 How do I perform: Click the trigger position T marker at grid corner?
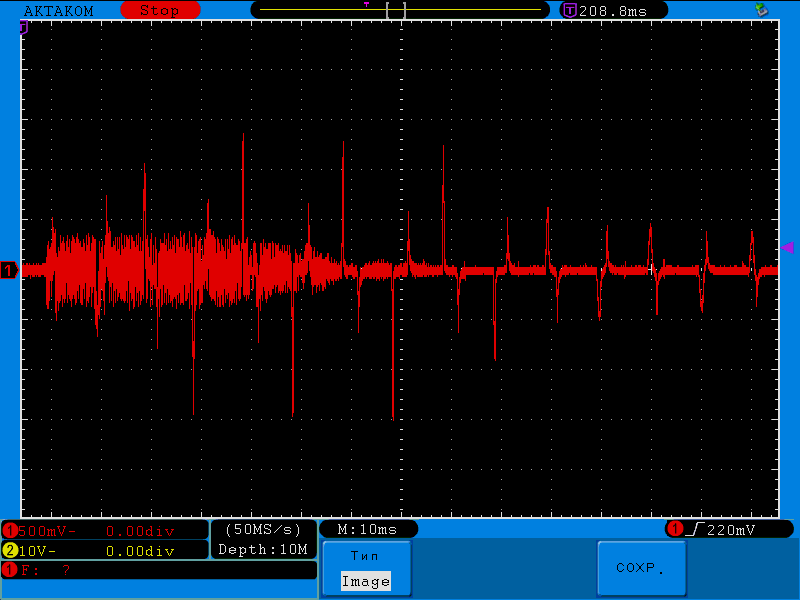23,28
